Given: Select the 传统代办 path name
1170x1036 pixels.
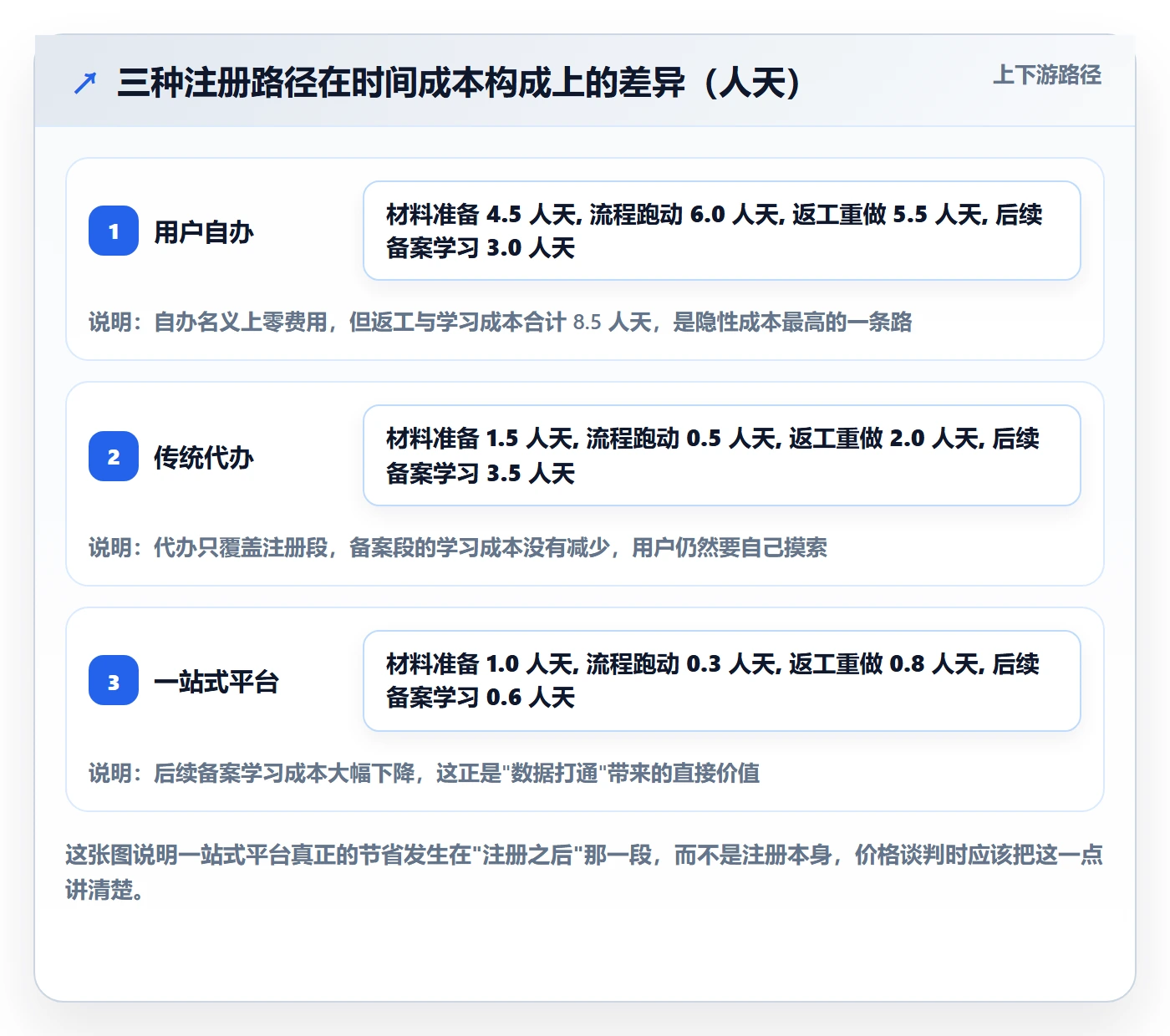Looking at the screenshot, I should tap(204, 457).
